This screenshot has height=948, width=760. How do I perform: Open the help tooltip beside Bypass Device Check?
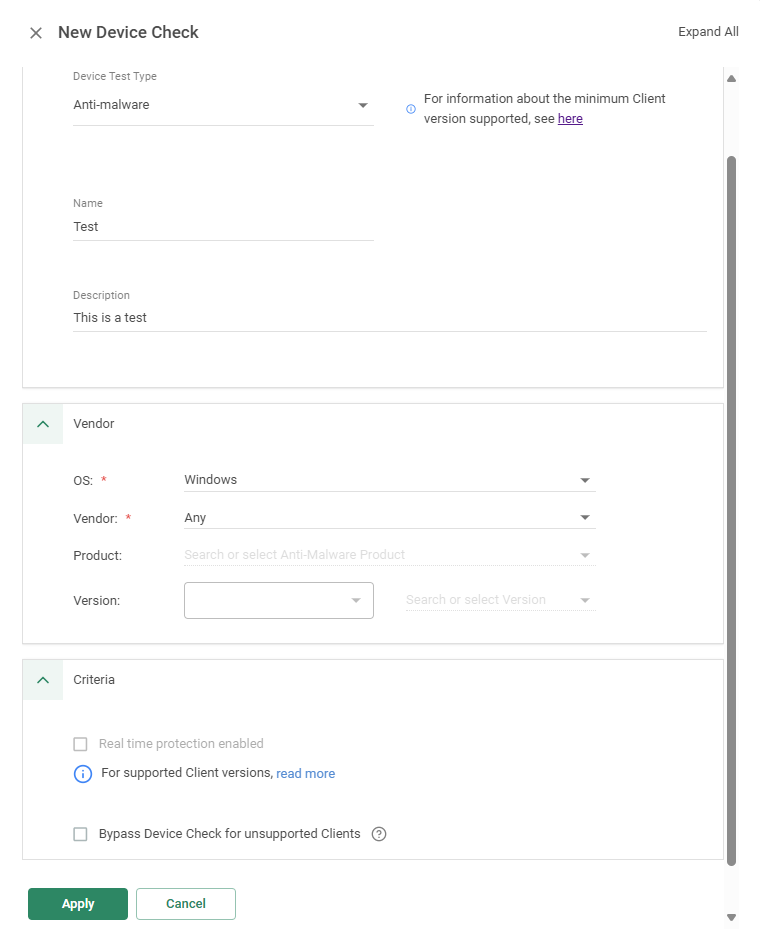pos(378,833)
